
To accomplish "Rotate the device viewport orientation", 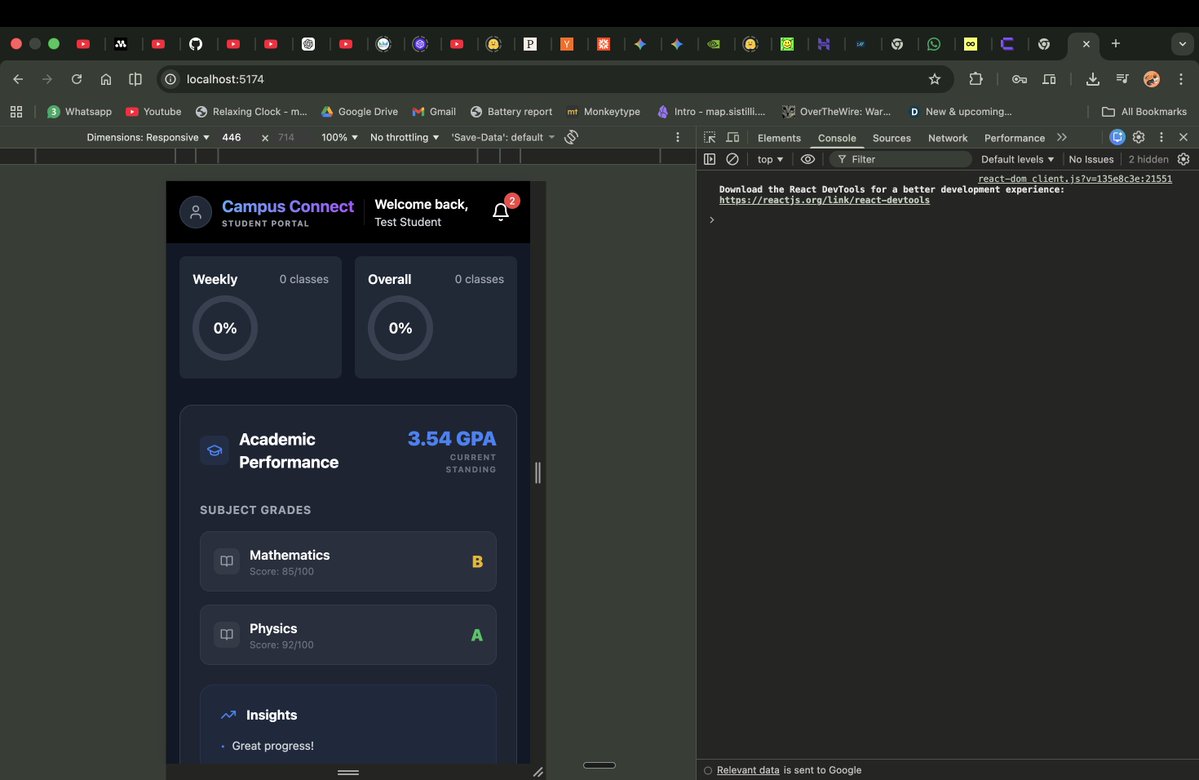I will [x=571, y=137].
